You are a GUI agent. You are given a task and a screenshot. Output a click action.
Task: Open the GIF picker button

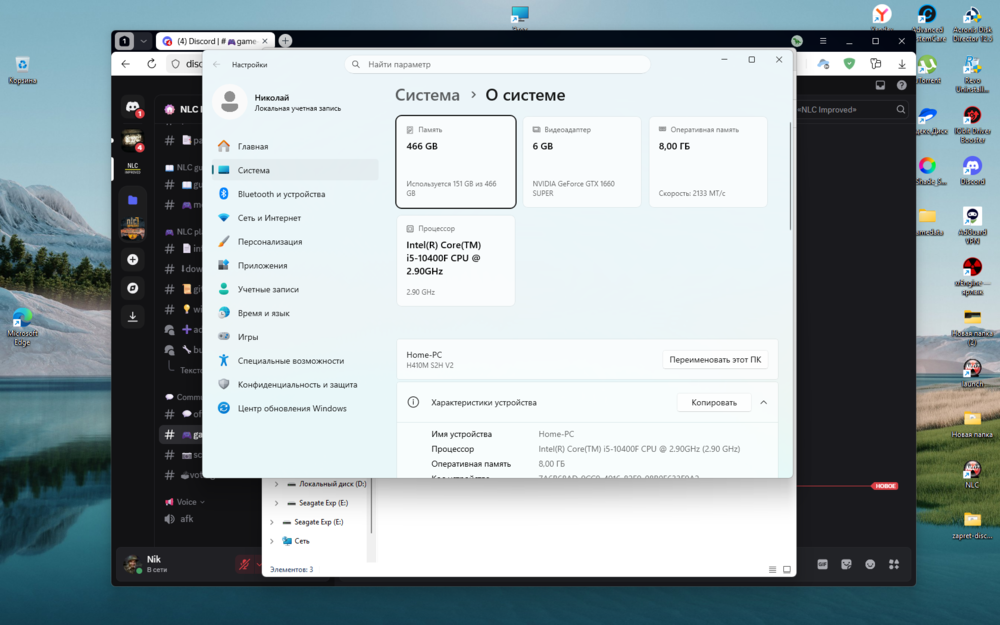coord(823,564)
